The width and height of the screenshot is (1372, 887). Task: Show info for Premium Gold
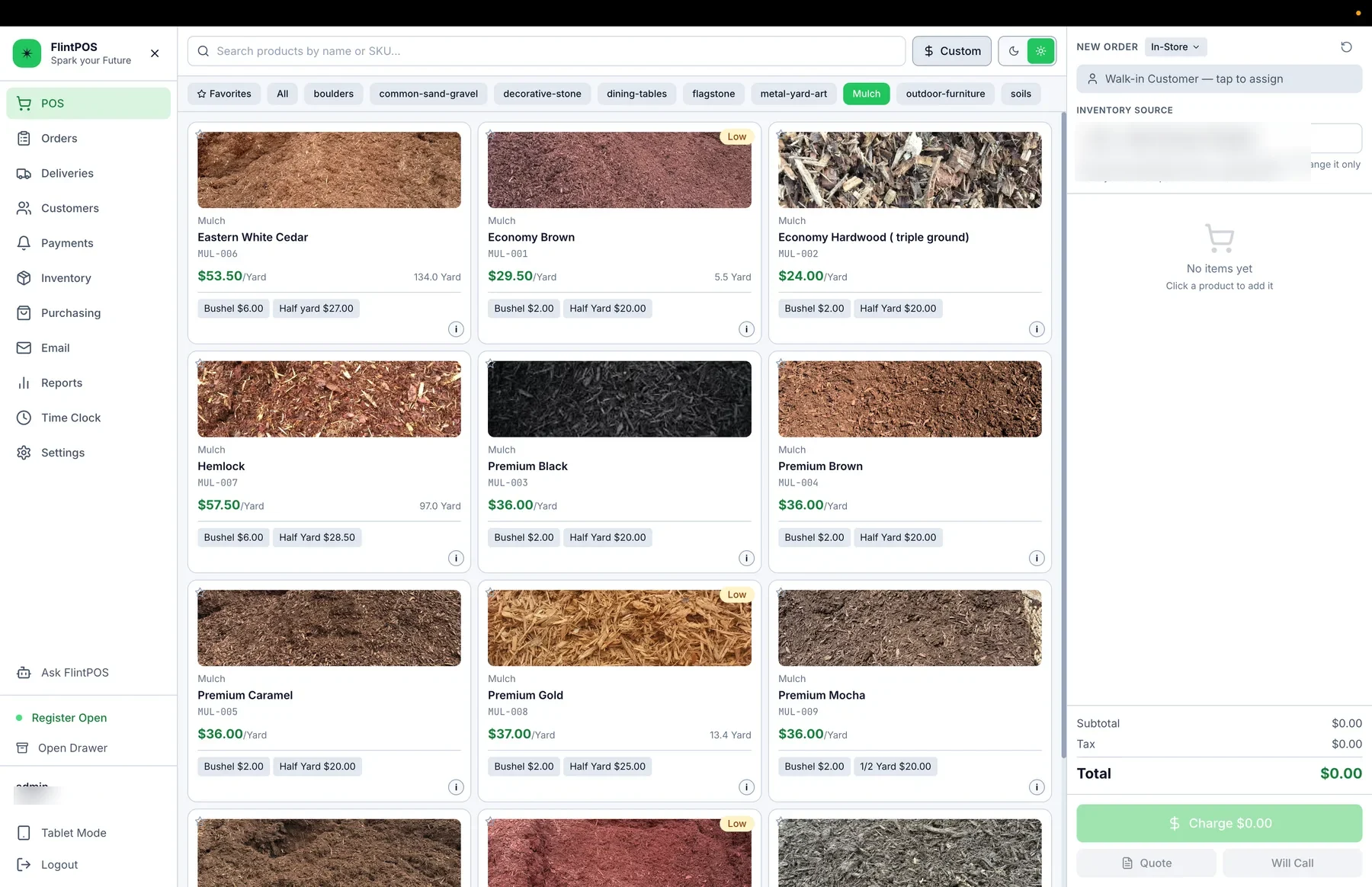746,787
